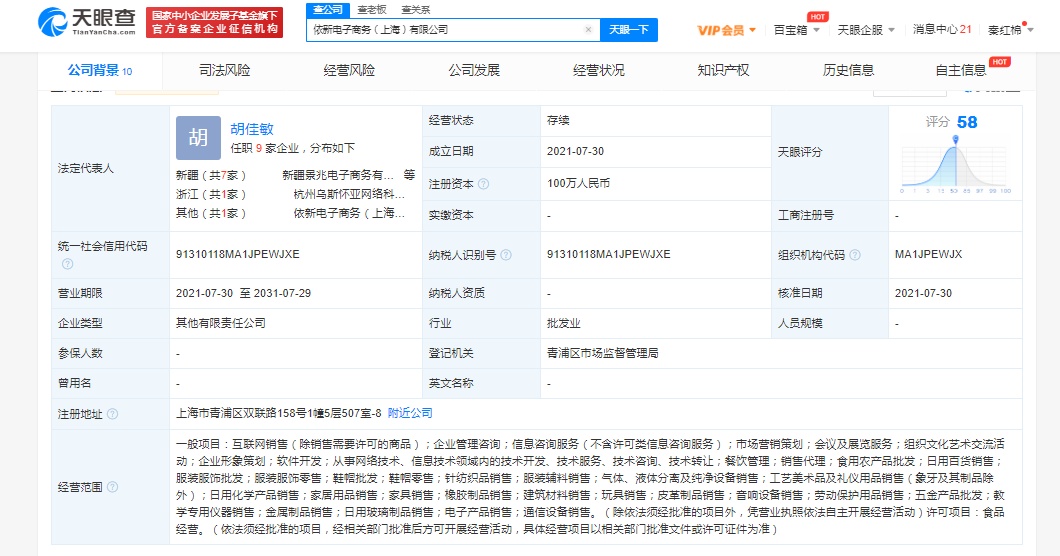Click the score value 58
This screenshot has height=556, width=1060.
[x=967, y=122]
